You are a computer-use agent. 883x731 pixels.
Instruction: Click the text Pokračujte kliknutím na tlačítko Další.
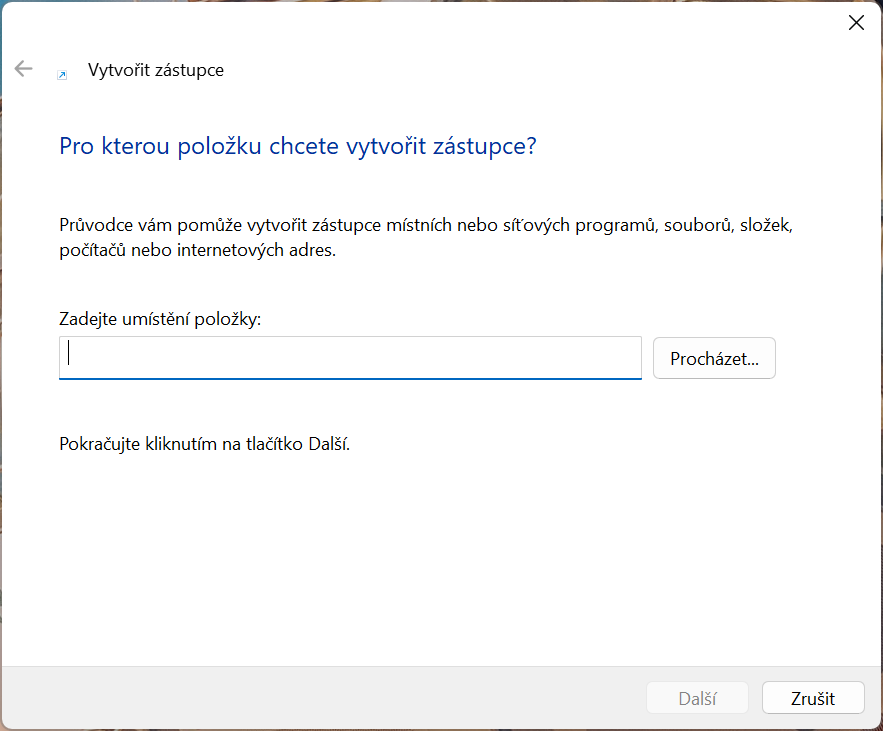204,444
